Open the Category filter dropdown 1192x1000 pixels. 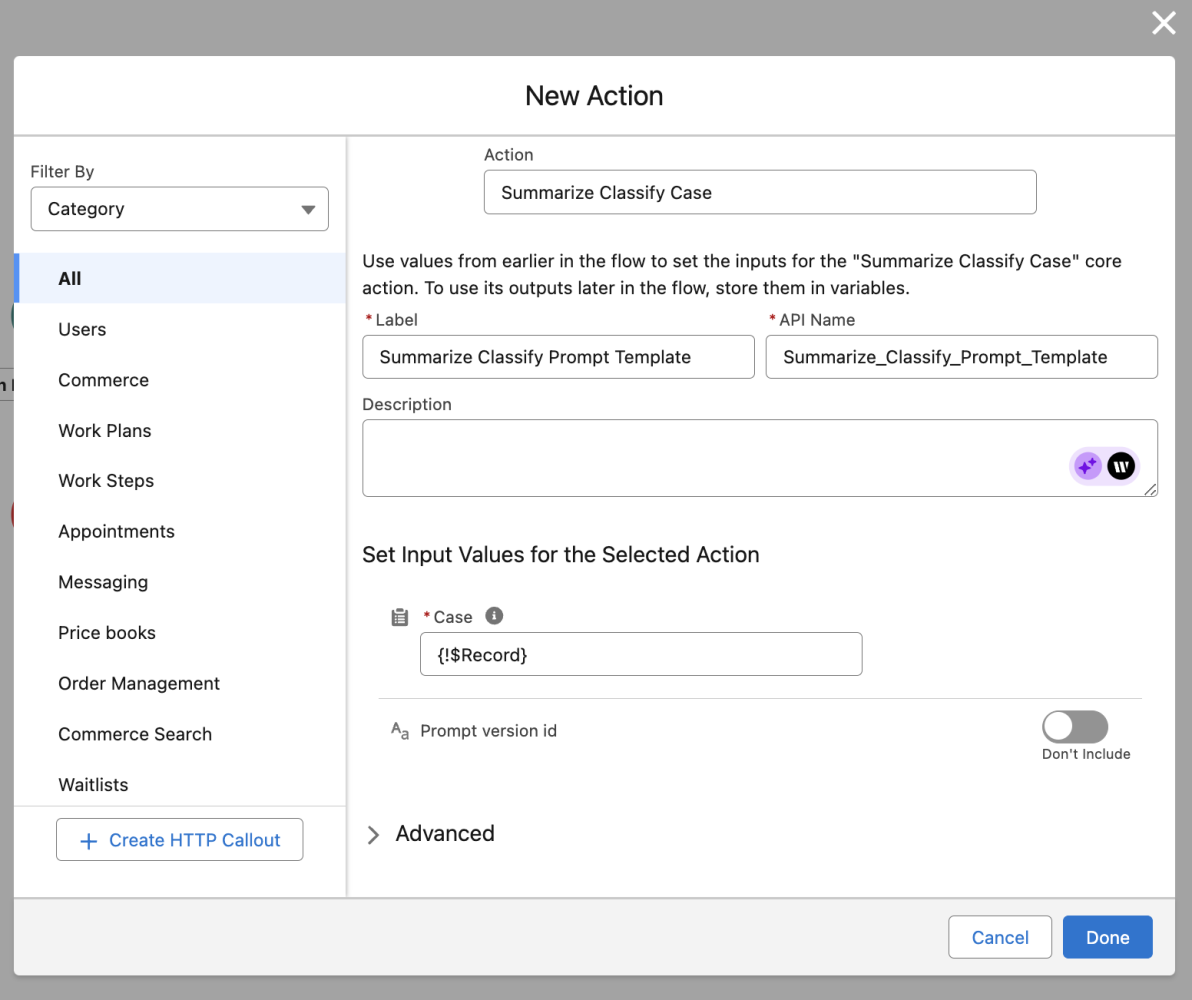point(179,209)
